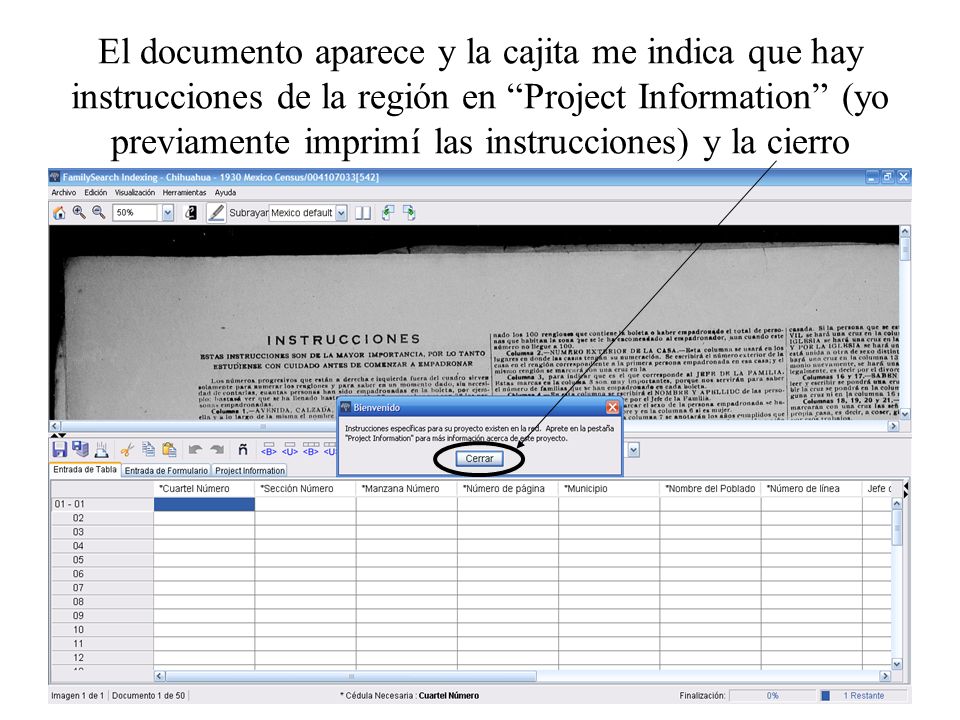Click the Redo arrow icon
960x720 pixels.
pos(217,450)
